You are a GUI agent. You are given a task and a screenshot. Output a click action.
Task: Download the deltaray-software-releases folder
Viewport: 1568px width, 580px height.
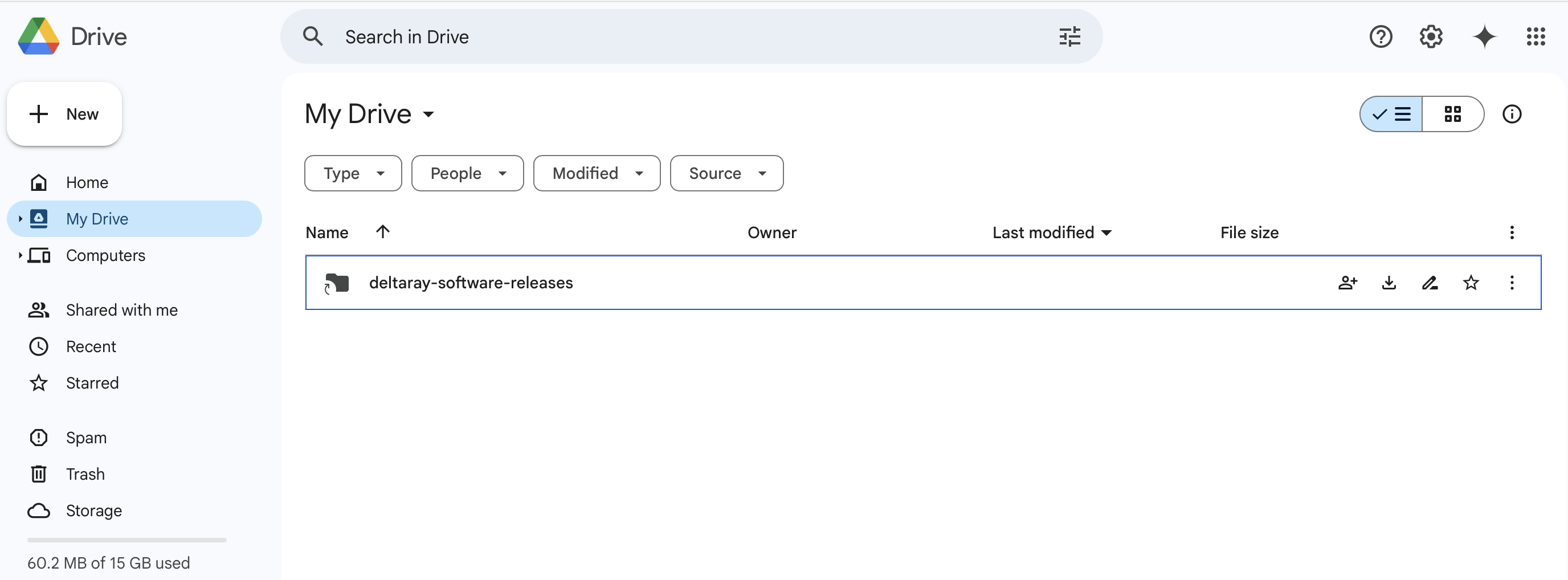tap(1389, 283)
